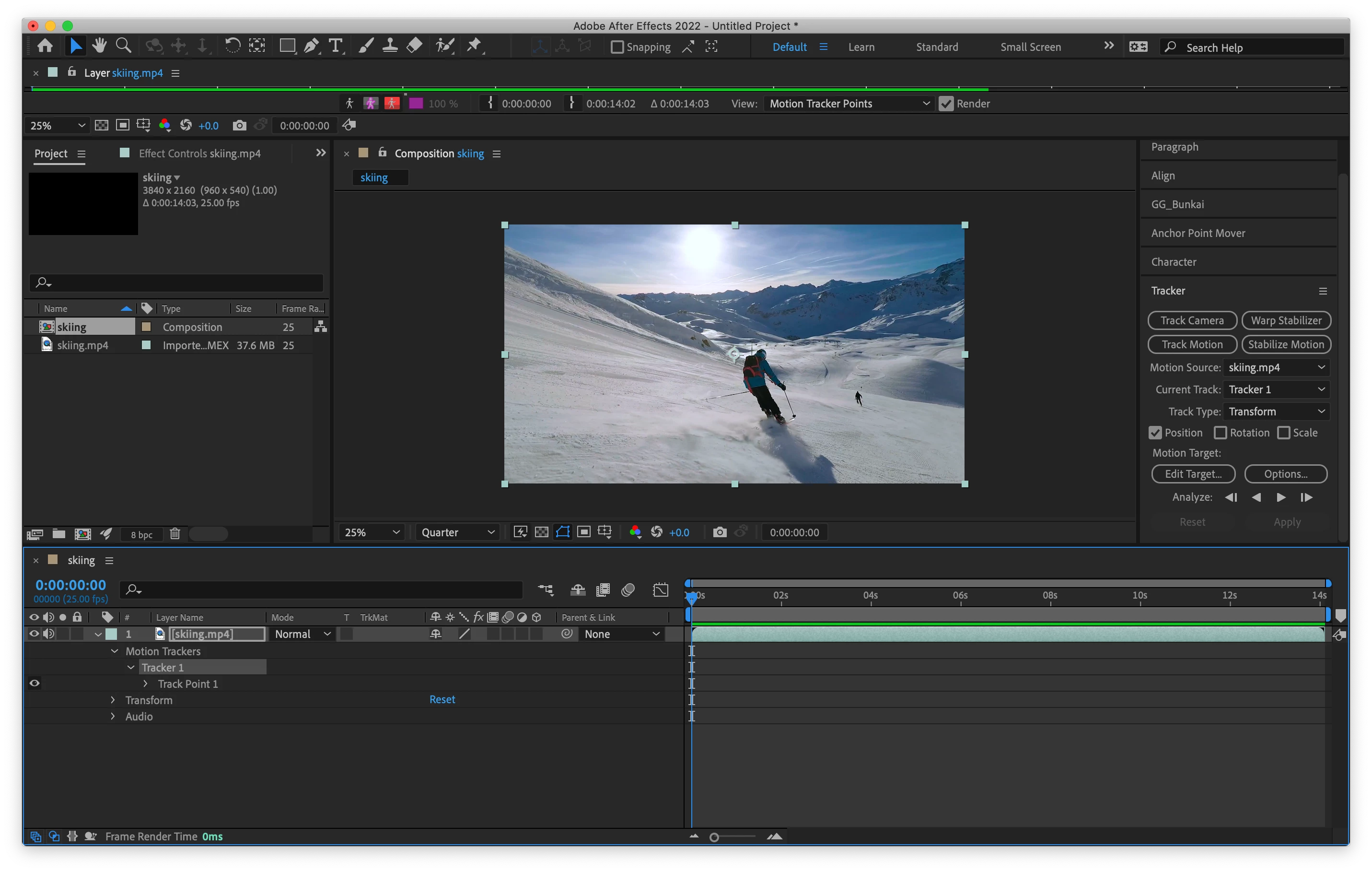Delete selected item with project trash icon
Screen dimensions: 1372x872
click(x=175, y=534)
